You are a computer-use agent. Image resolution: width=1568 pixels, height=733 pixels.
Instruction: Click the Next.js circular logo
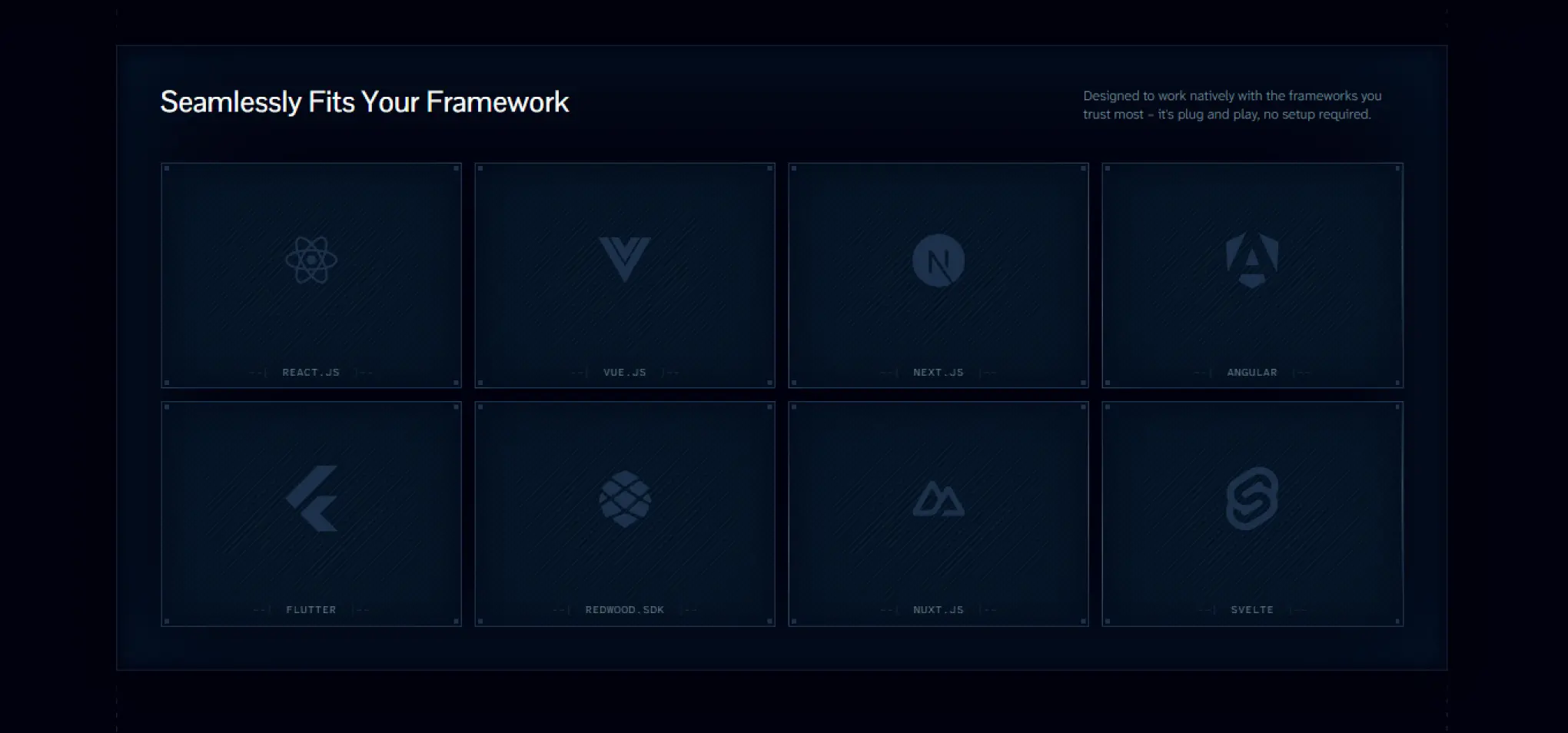[938, 260]
